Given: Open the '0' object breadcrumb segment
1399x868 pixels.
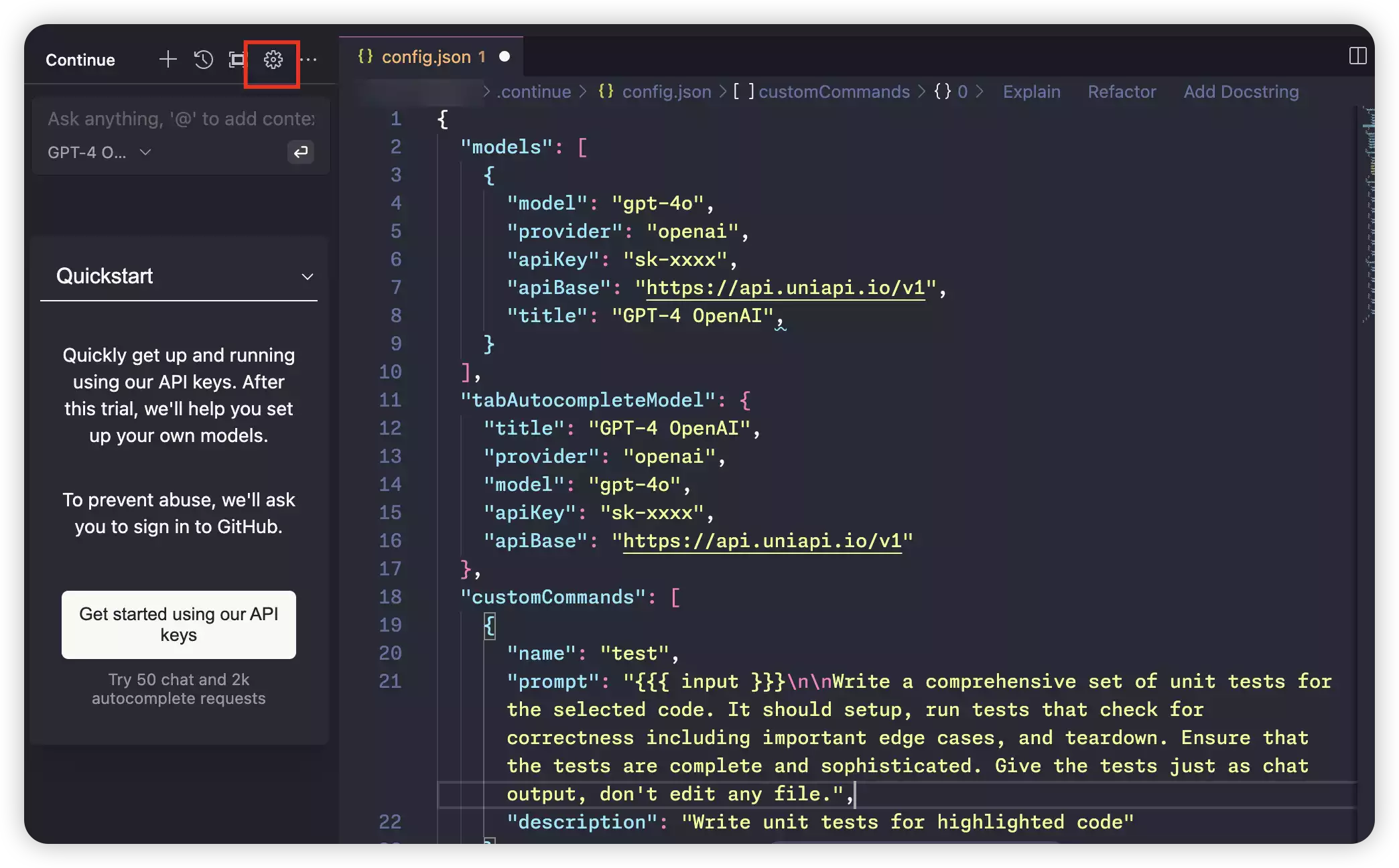Looking at the screenshot, I should coord(951,92).
